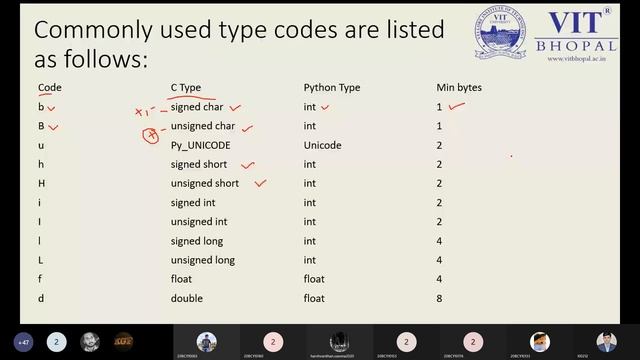The image size is (640, 360).
Task: Click the 'unsigned int' C type
Action: (x=199, y=222)
